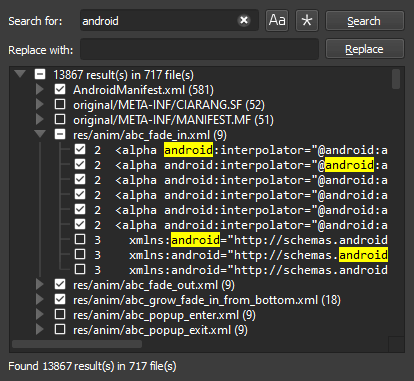Viewport: 414px width, 381px height.
Task: Focus the Search for input field
Action: click(x=169, y=20)
